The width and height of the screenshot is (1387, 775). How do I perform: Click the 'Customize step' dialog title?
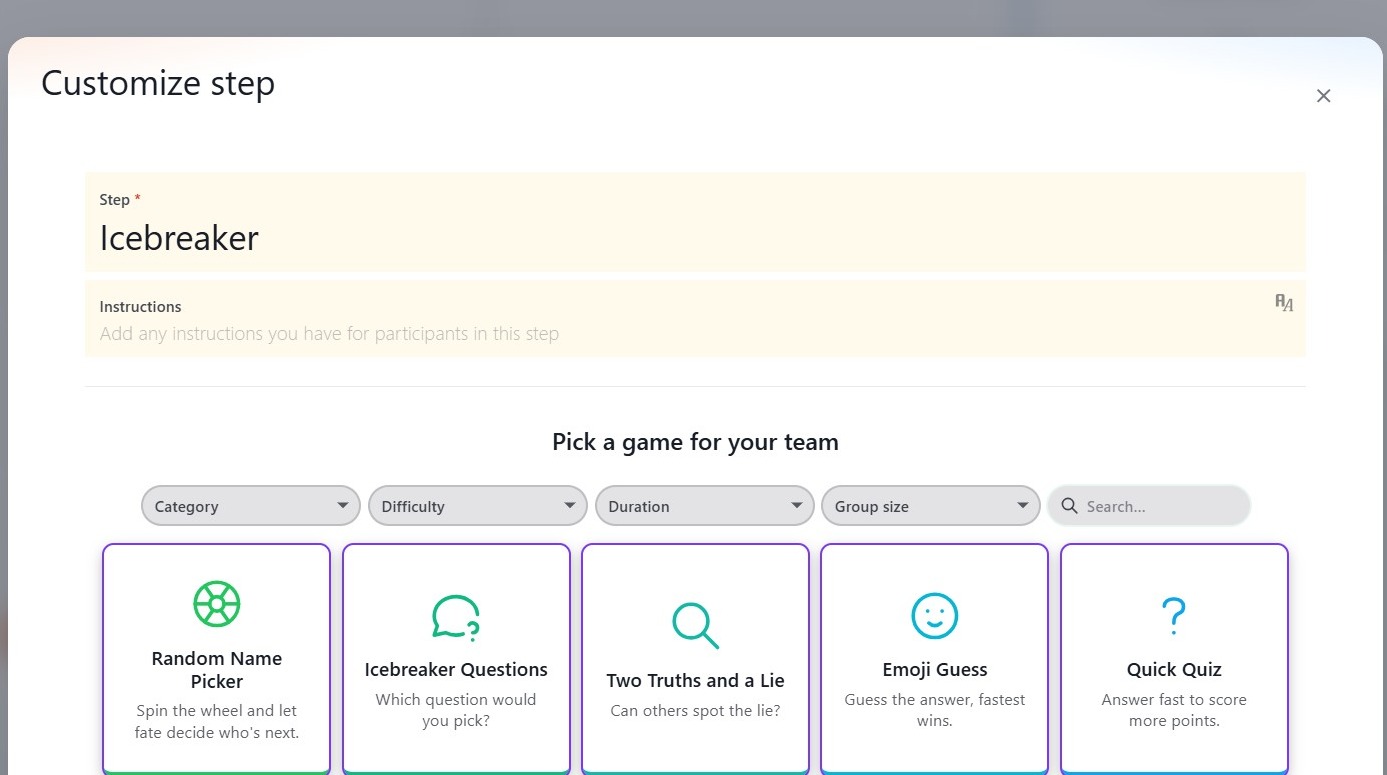[x=158, y=83]
